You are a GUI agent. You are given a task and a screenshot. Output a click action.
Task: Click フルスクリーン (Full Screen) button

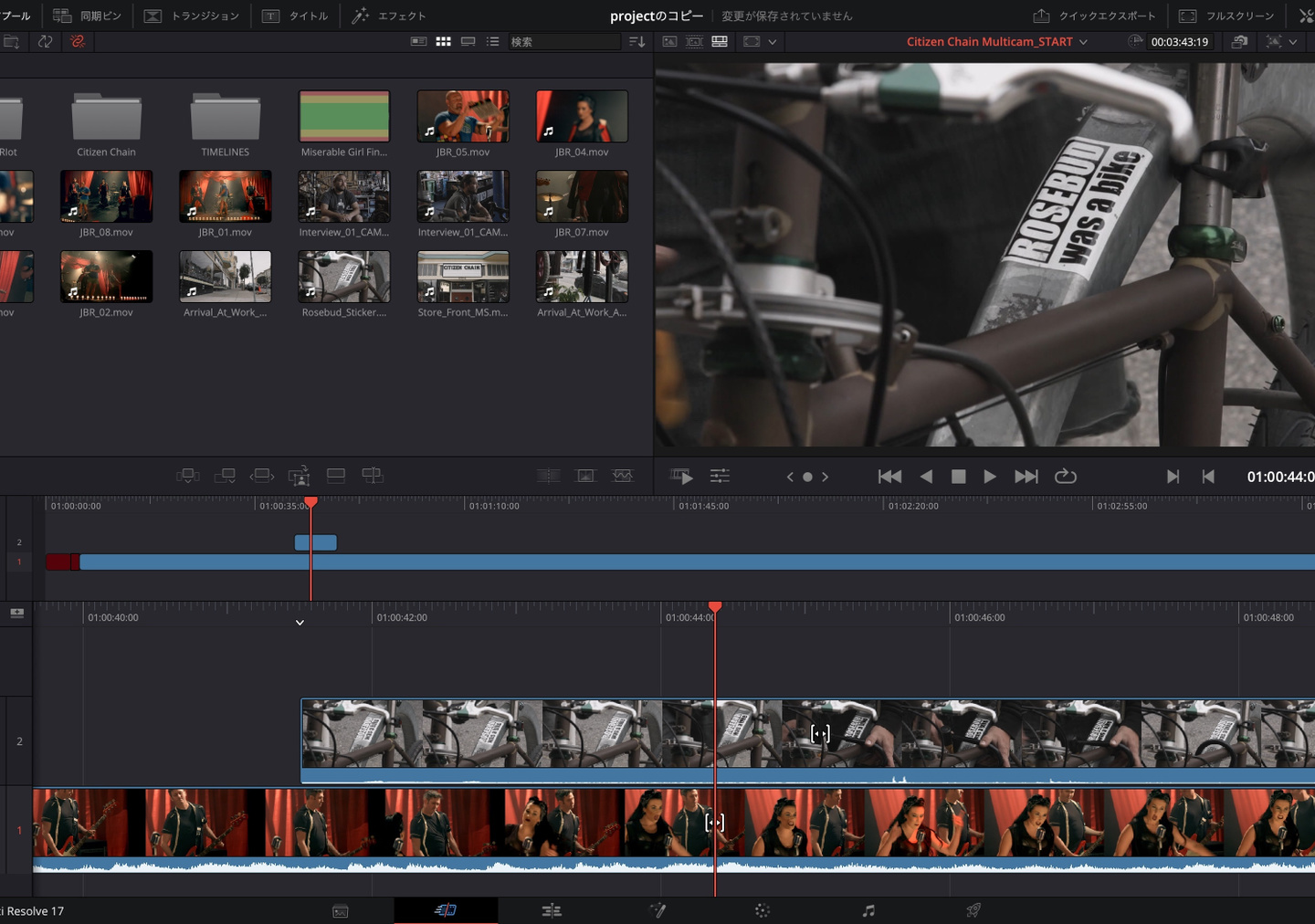[1226, 16]
